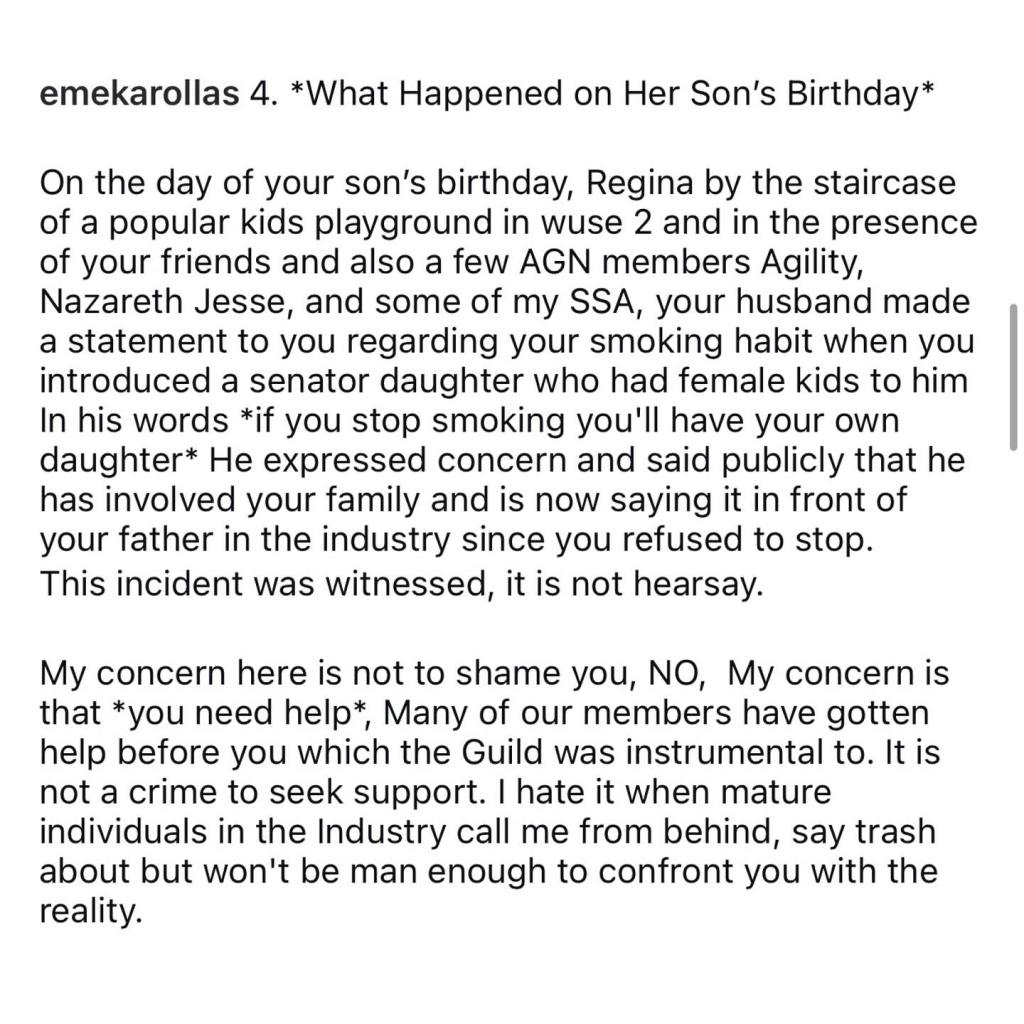Click the sentence "This incident was witnessed"
Image resolution: width=1024 pixels, height=1024 pixels.
(262, 582)
